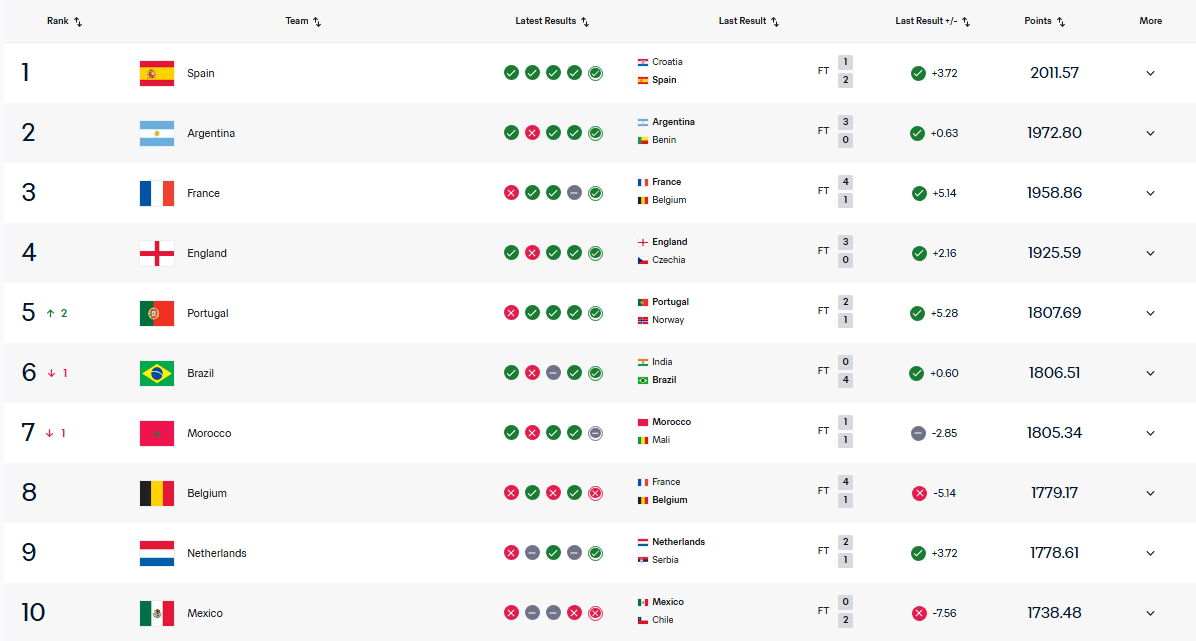This screenshot has width=1196, height=641.
Task: Open the Argentina team name
Action: pyautogui.click(x=211, y=134)
